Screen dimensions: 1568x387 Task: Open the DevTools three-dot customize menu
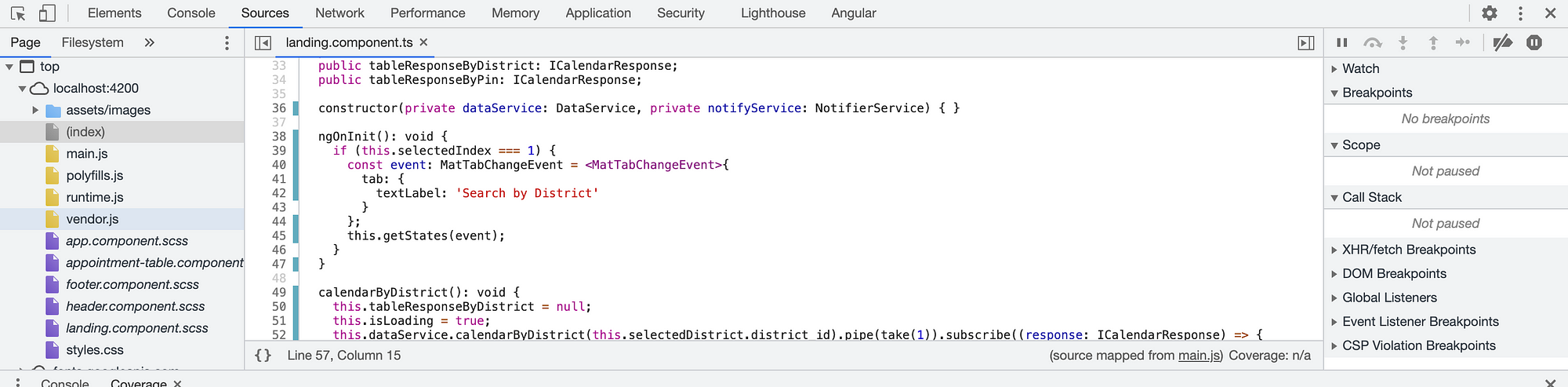pyautogui.click(x=1520, y=13)
